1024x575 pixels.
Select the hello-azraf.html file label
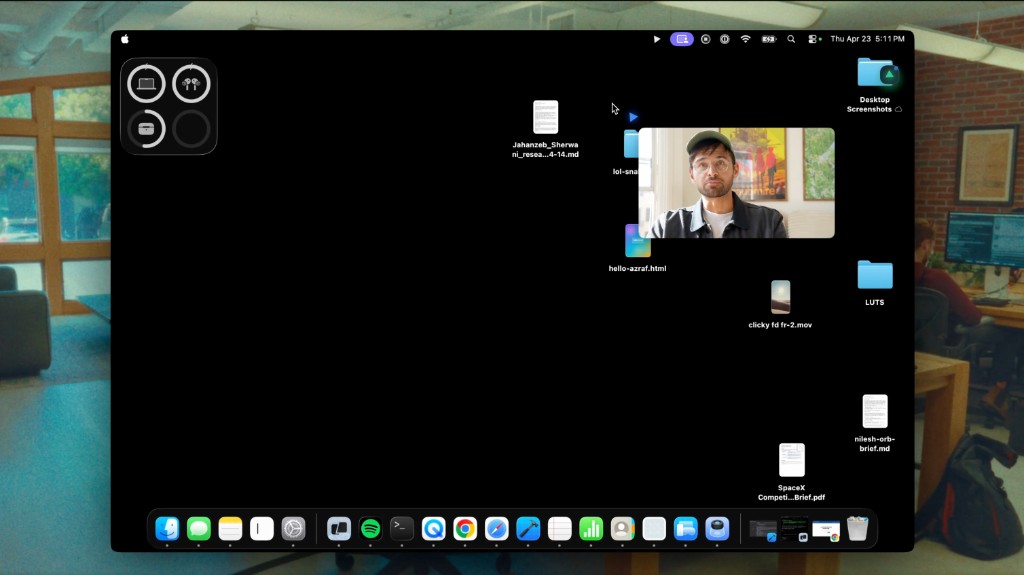[x=637, y=269]
